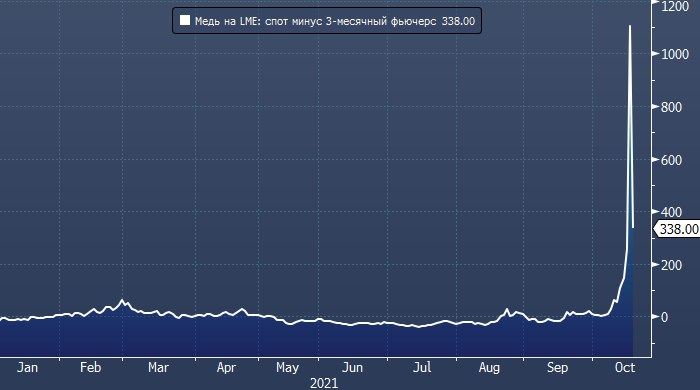Click the 200 tick on price axis
Screen dimensions: 700x390
click(671, 265)
